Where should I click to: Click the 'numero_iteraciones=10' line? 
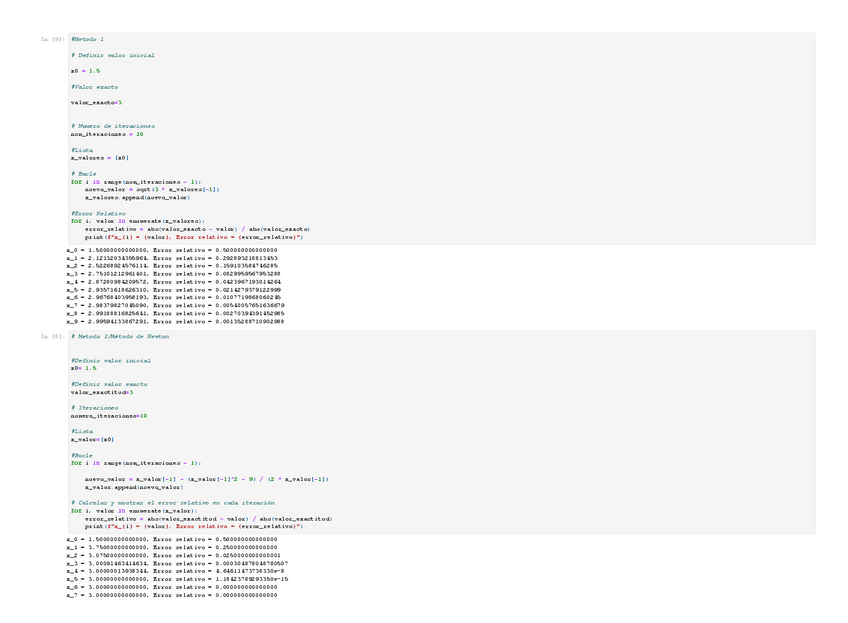[109, 416]
